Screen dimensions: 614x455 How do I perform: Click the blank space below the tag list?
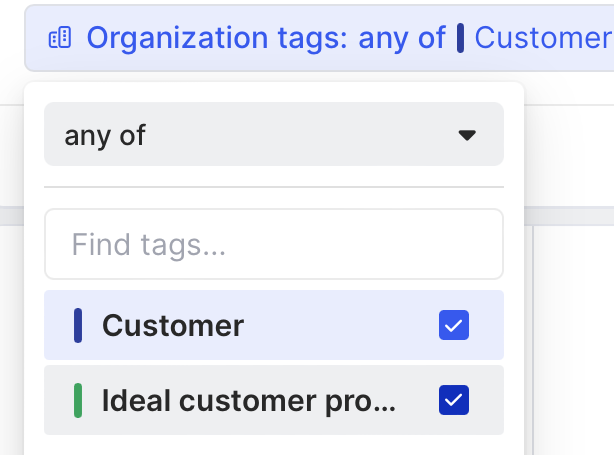(273, 445)
